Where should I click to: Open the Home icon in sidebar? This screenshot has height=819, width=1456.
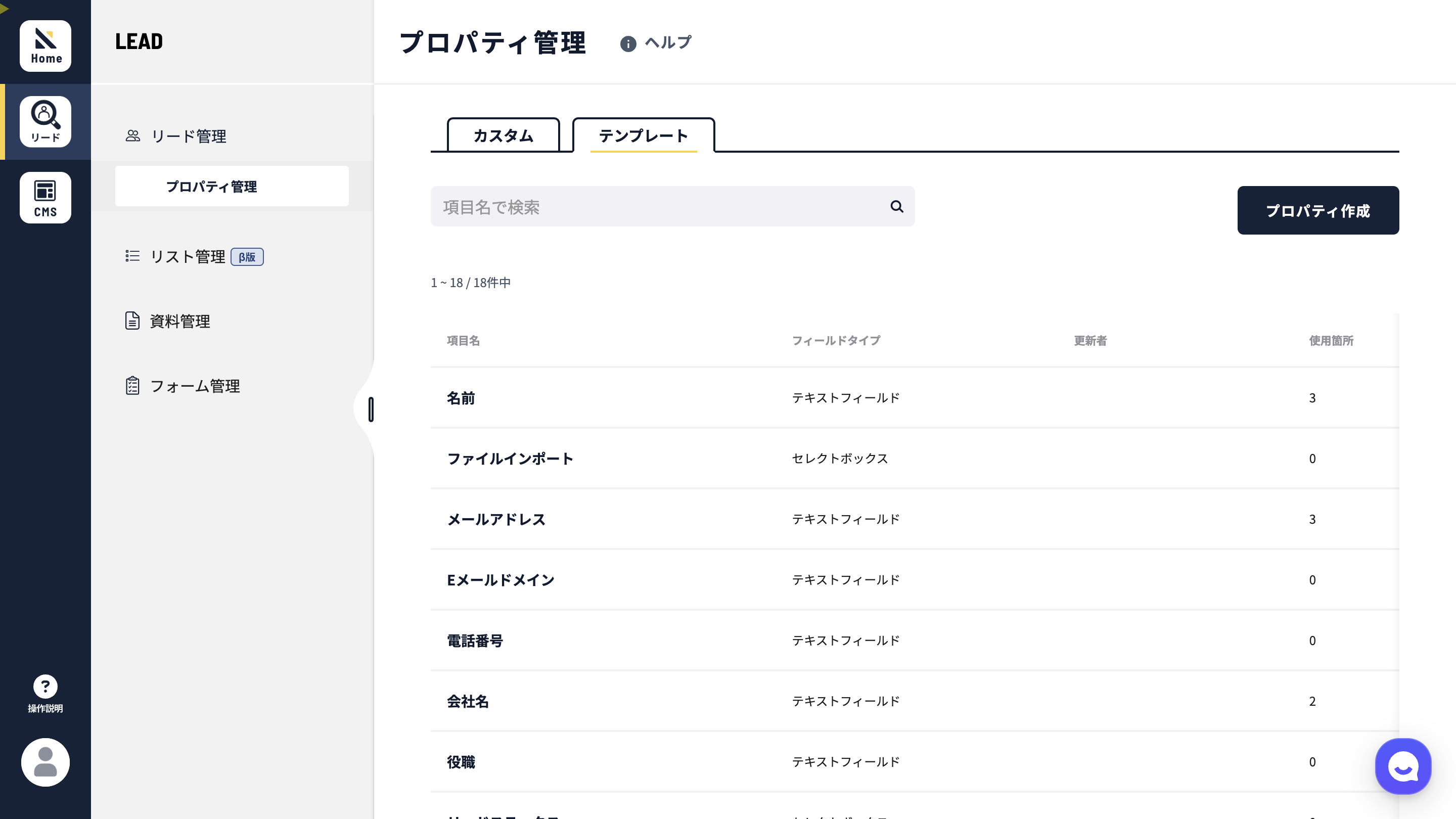pyautogui.click(x=45, y=46)
